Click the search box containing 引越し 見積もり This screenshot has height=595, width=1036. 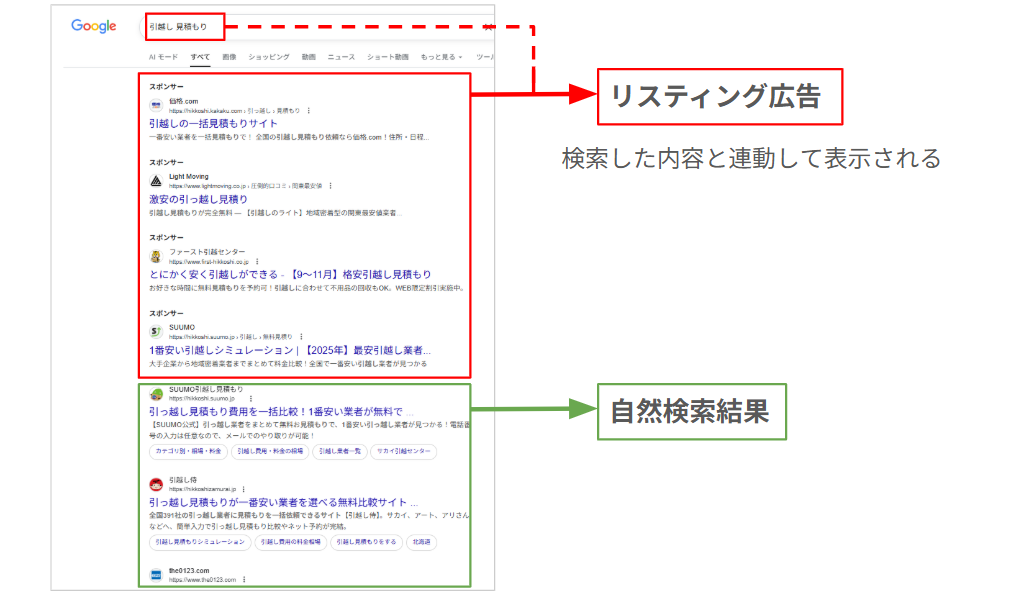coord(183,26)
